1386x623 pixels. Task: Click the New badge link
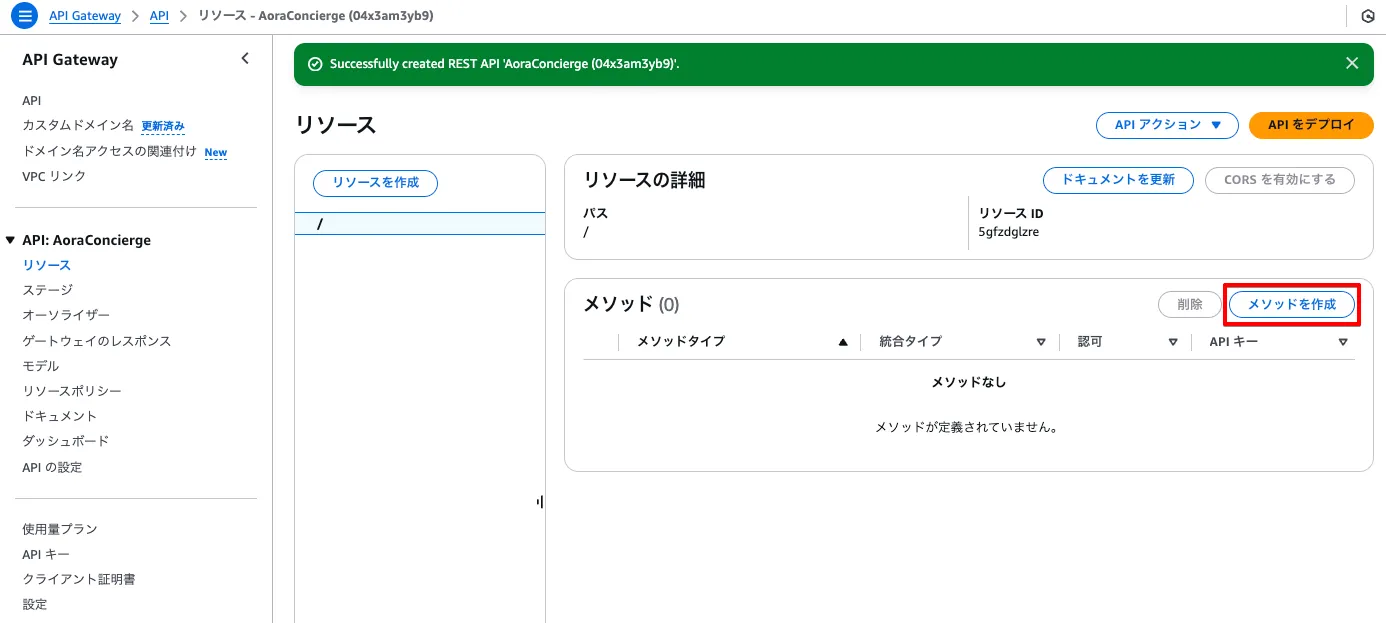[216, 152]
